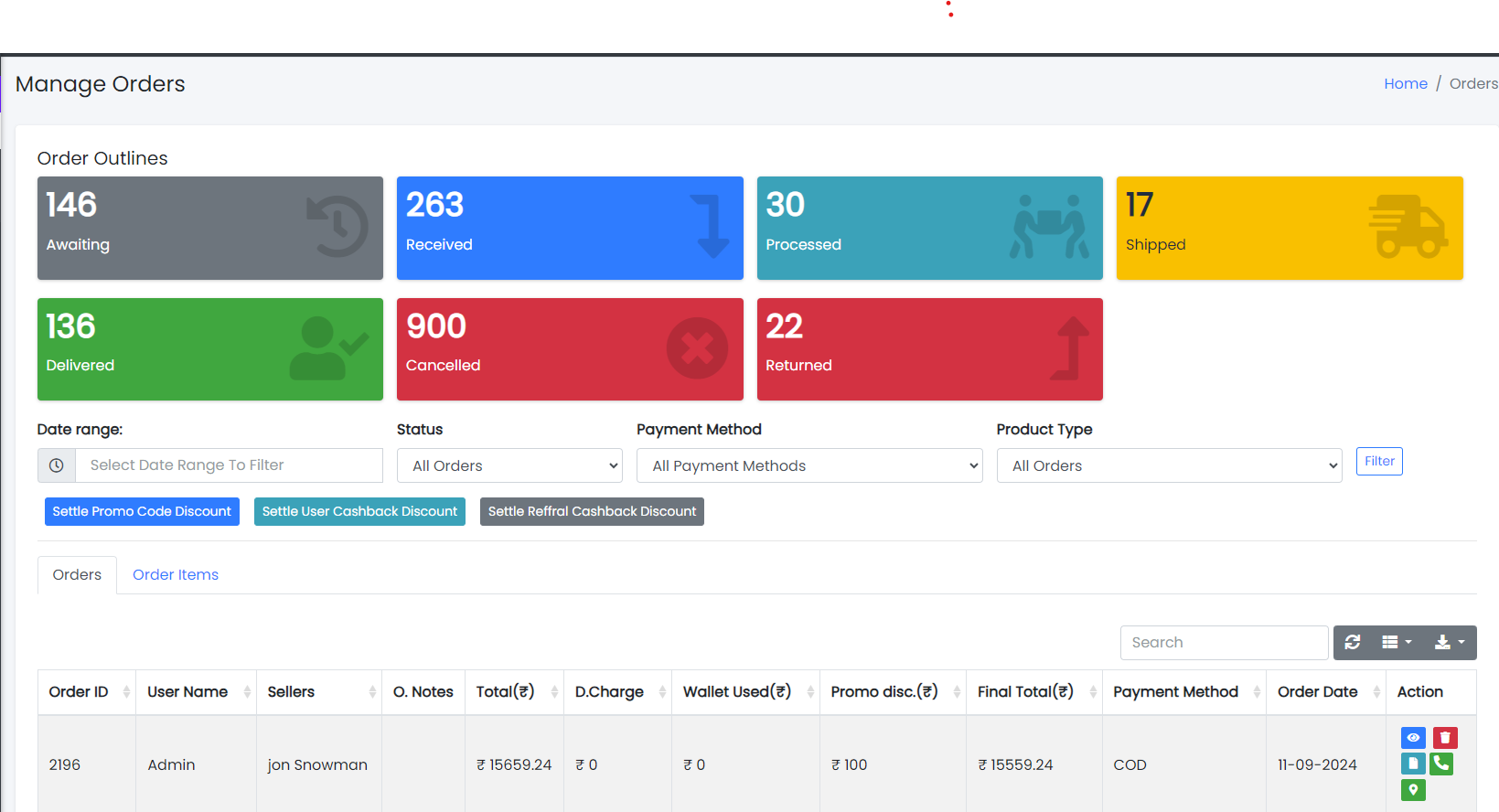Expand the Status dropdown

click(509, 465)
